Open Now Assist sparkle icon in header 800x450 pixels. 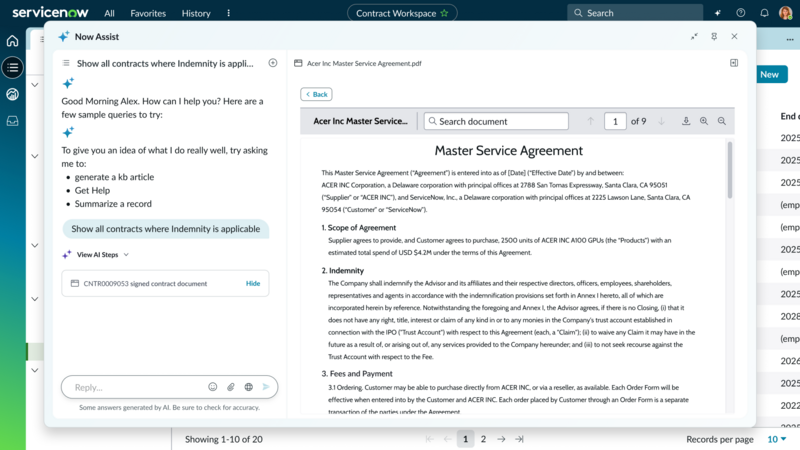pyautogui.click(x=717, y=13)
